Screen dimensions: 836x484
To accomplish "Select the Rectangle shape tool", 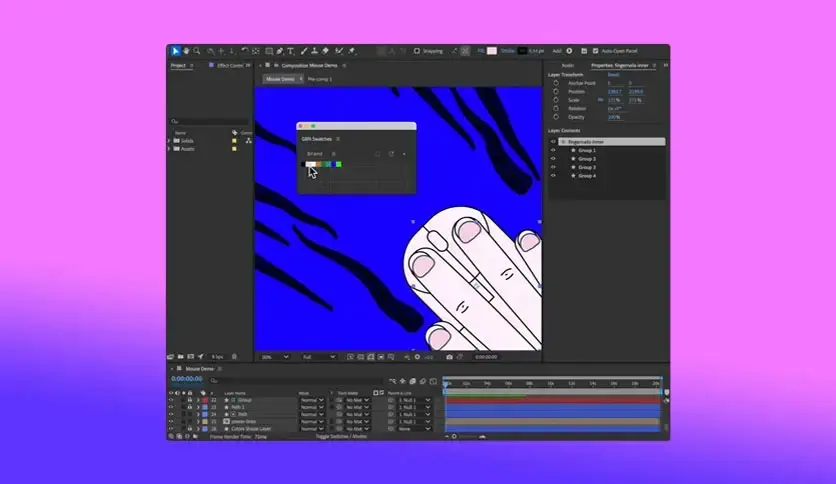I will [269, 51].
